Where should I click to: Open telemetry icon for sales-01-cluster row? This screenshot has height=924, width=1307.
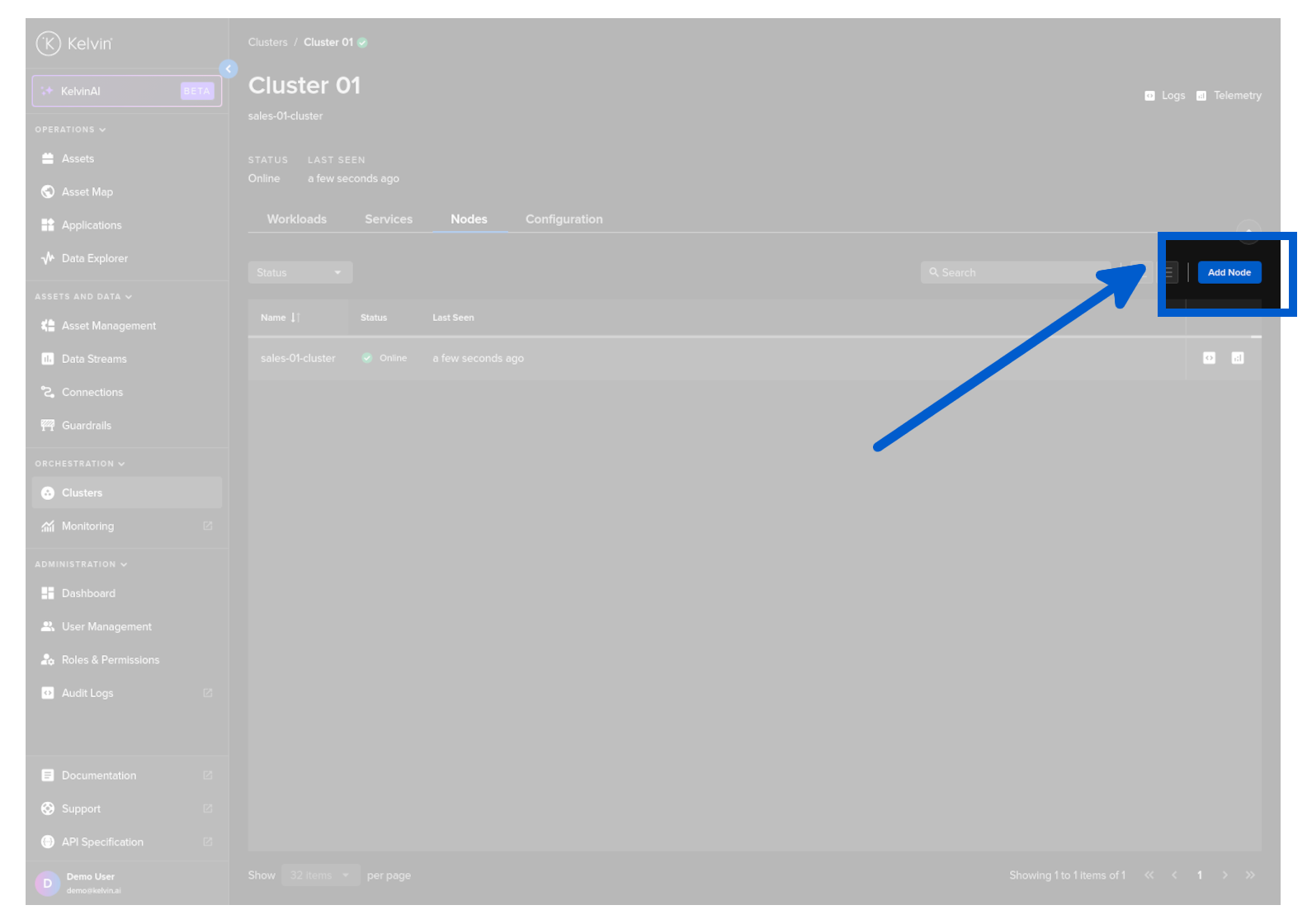1237,358
